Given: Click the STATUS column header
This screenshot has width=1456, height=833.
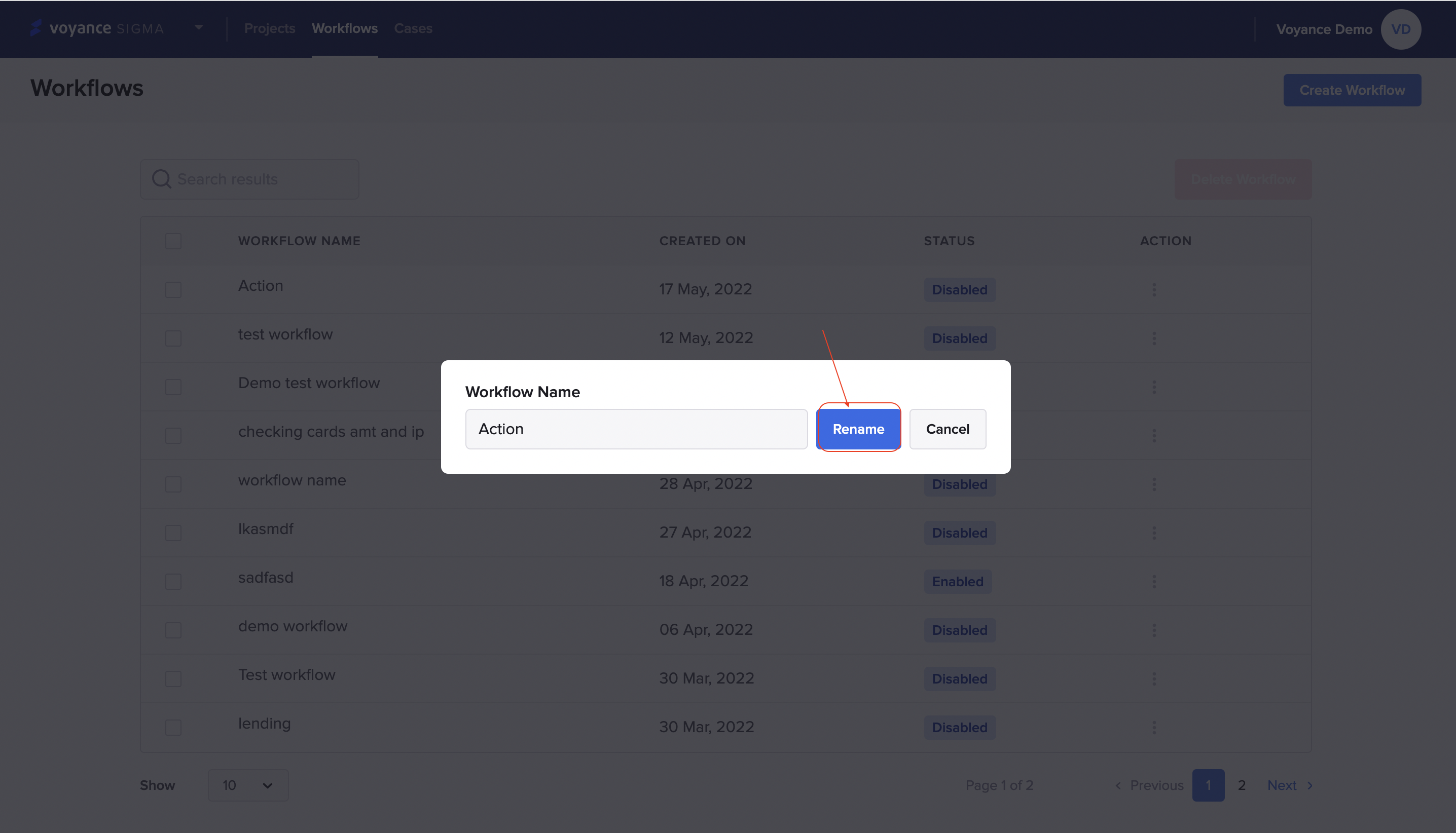Looking at the screenshot, I should coord(949,241).
